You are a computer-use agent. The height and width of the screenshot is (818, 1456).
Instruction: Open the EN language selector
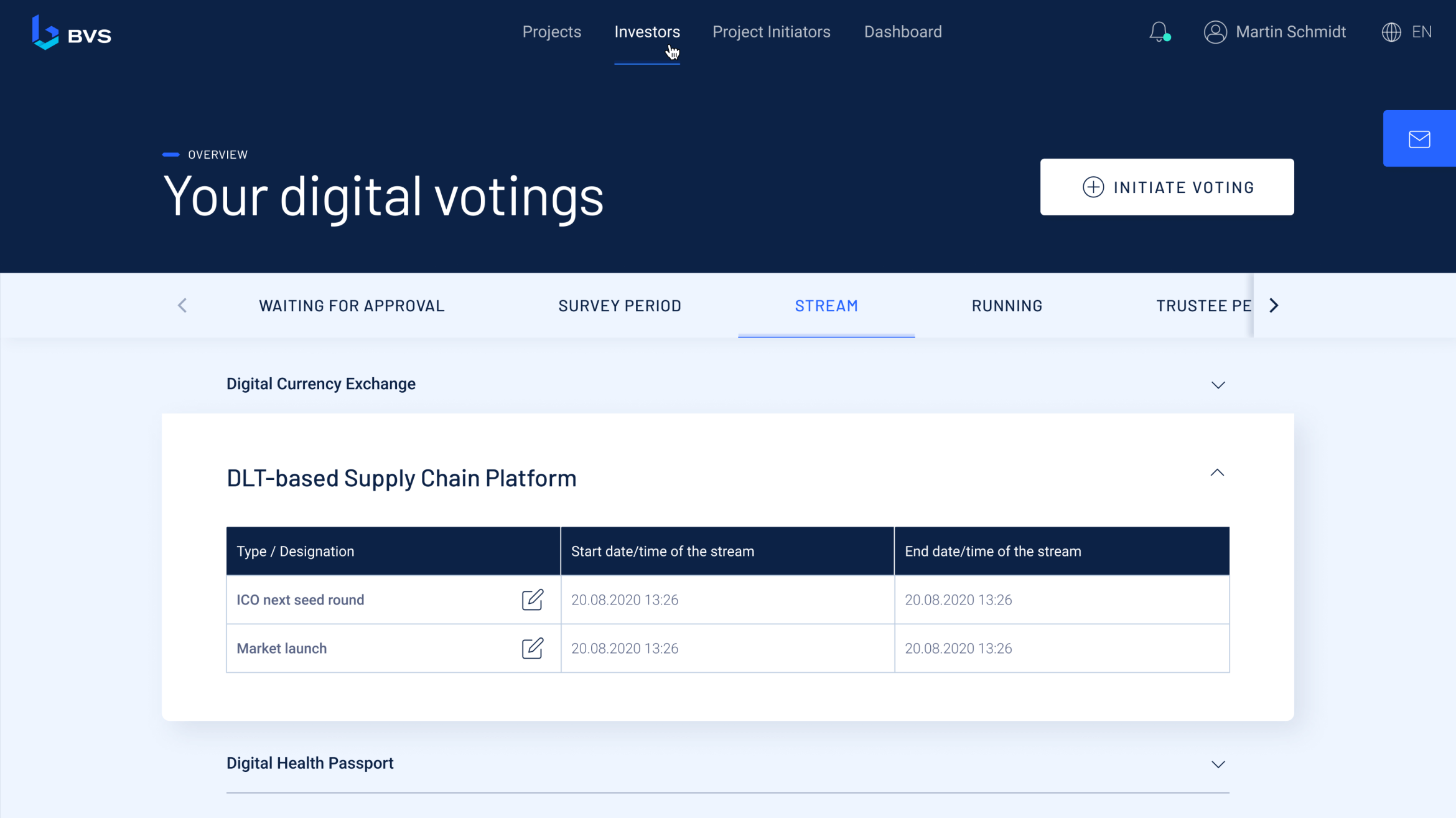click(1421, 32)
